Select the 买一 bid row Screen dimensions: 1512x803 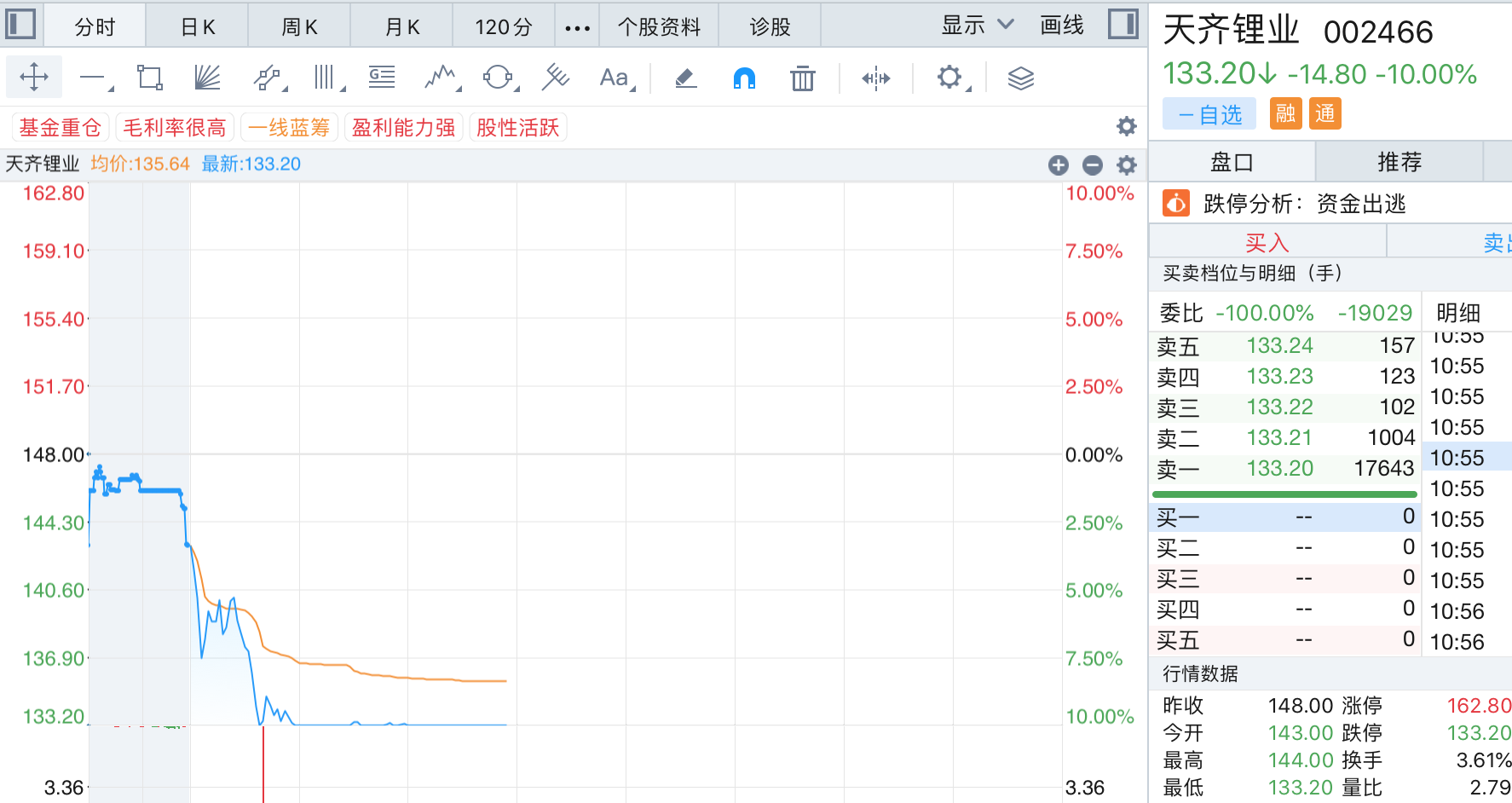pos(1285,517)
